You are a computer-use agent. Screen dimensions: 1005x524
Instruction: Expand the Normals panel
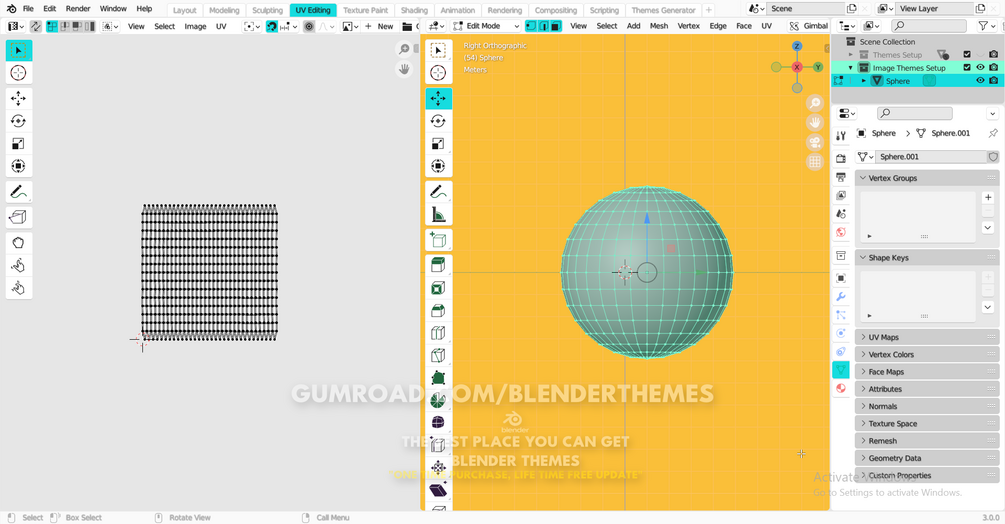click(927, 406)
